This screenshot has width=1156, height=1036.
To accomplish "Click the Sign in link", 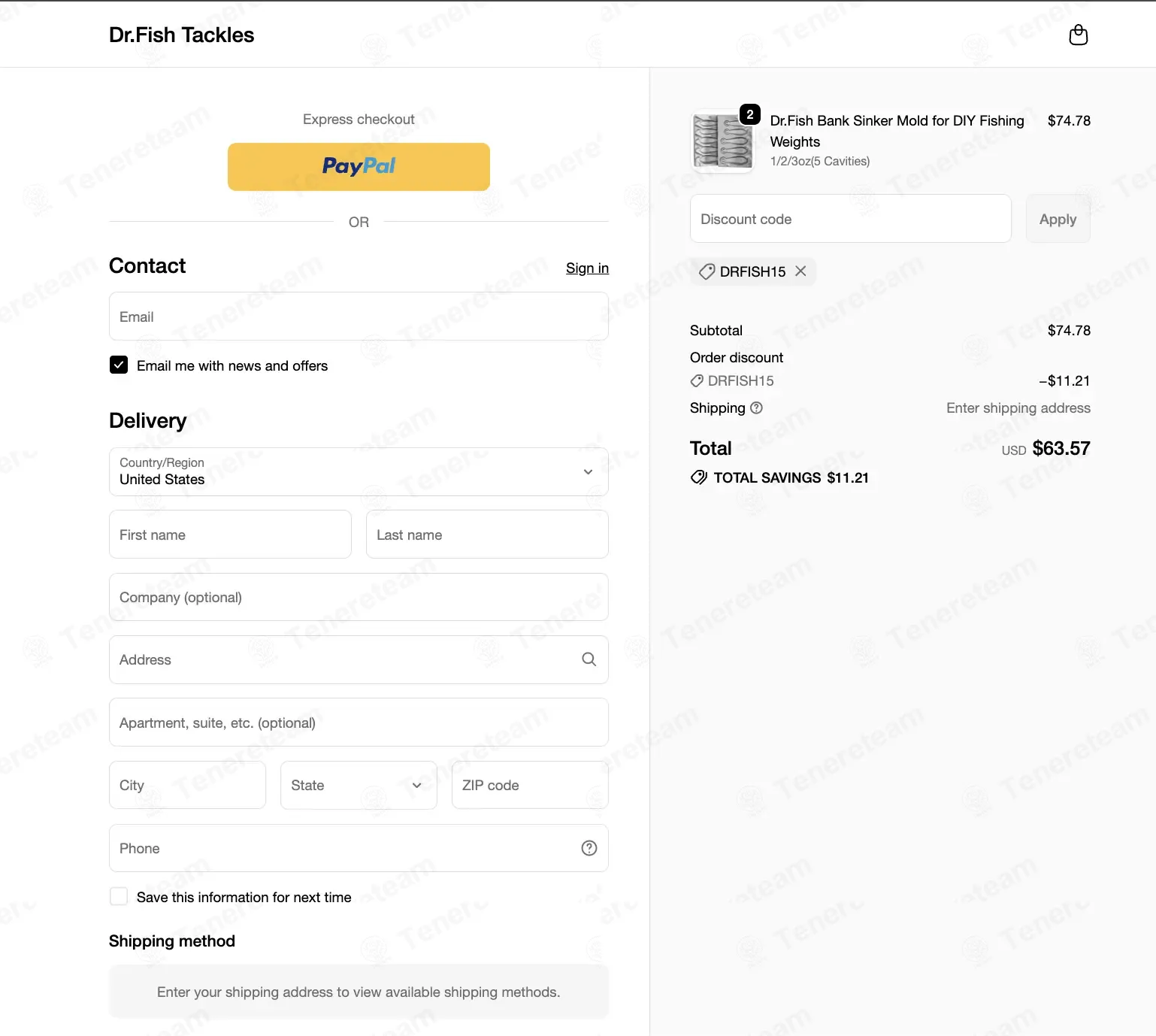I will pos(587,268).
